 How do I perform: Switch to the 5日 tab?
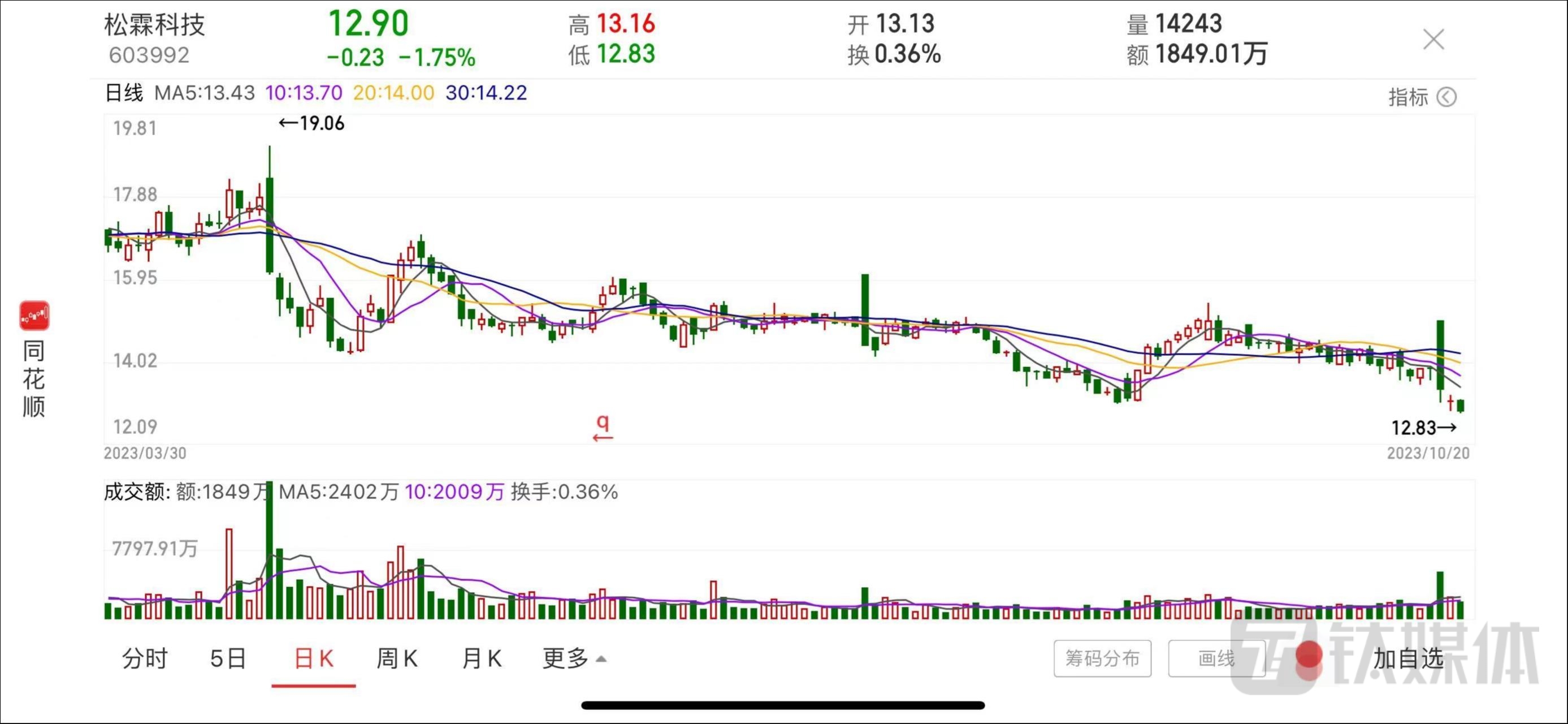tap(228, 658)
